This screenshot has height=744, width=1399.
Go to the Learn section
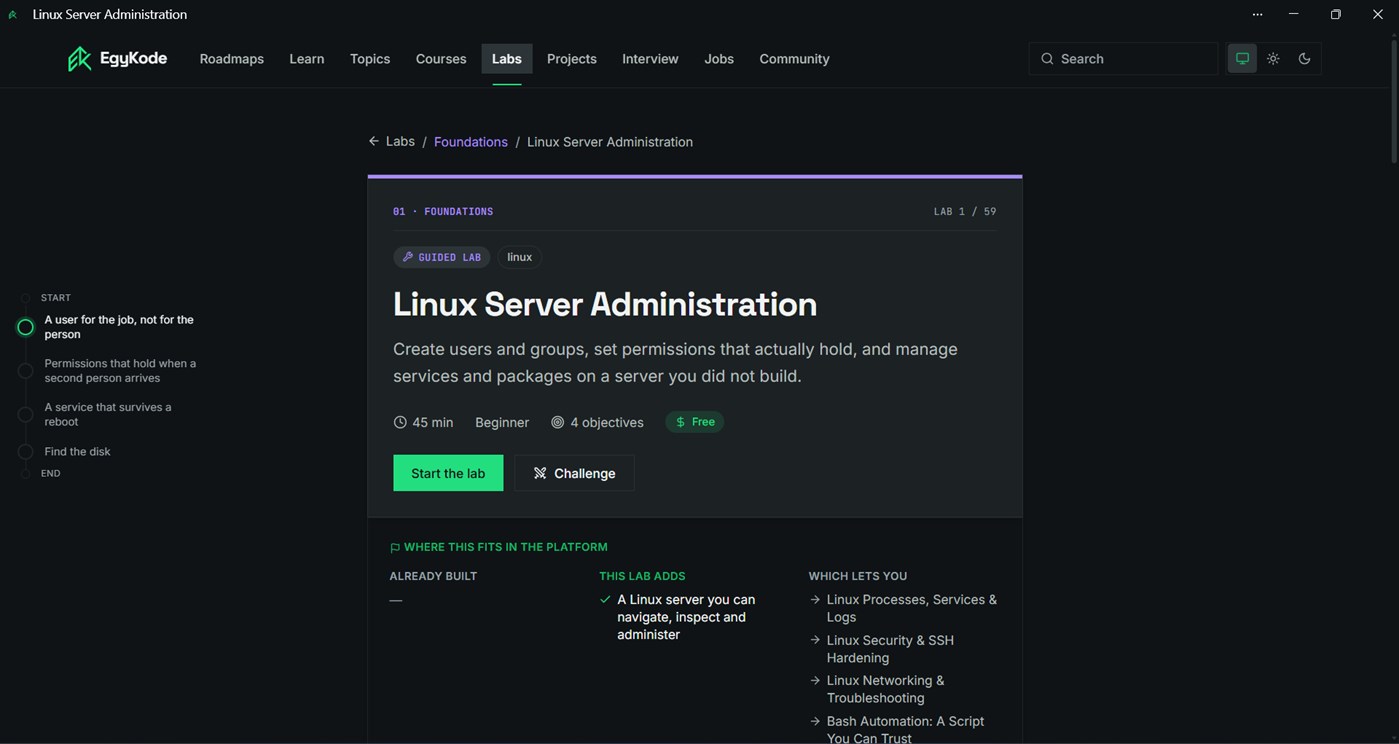[x=307, y=59]
